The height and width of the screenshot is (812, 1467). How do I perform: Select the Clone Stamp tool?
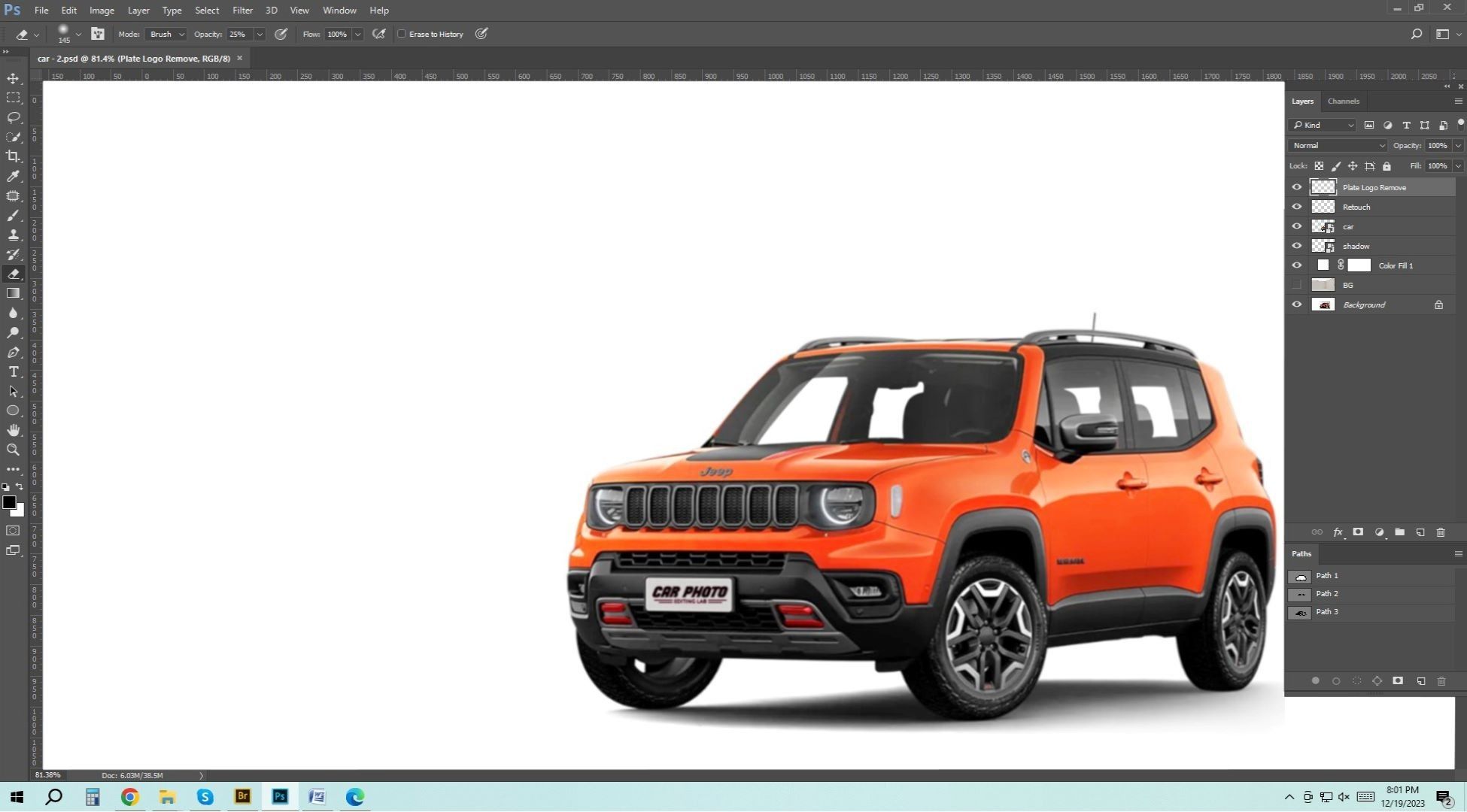pos(13,235)
